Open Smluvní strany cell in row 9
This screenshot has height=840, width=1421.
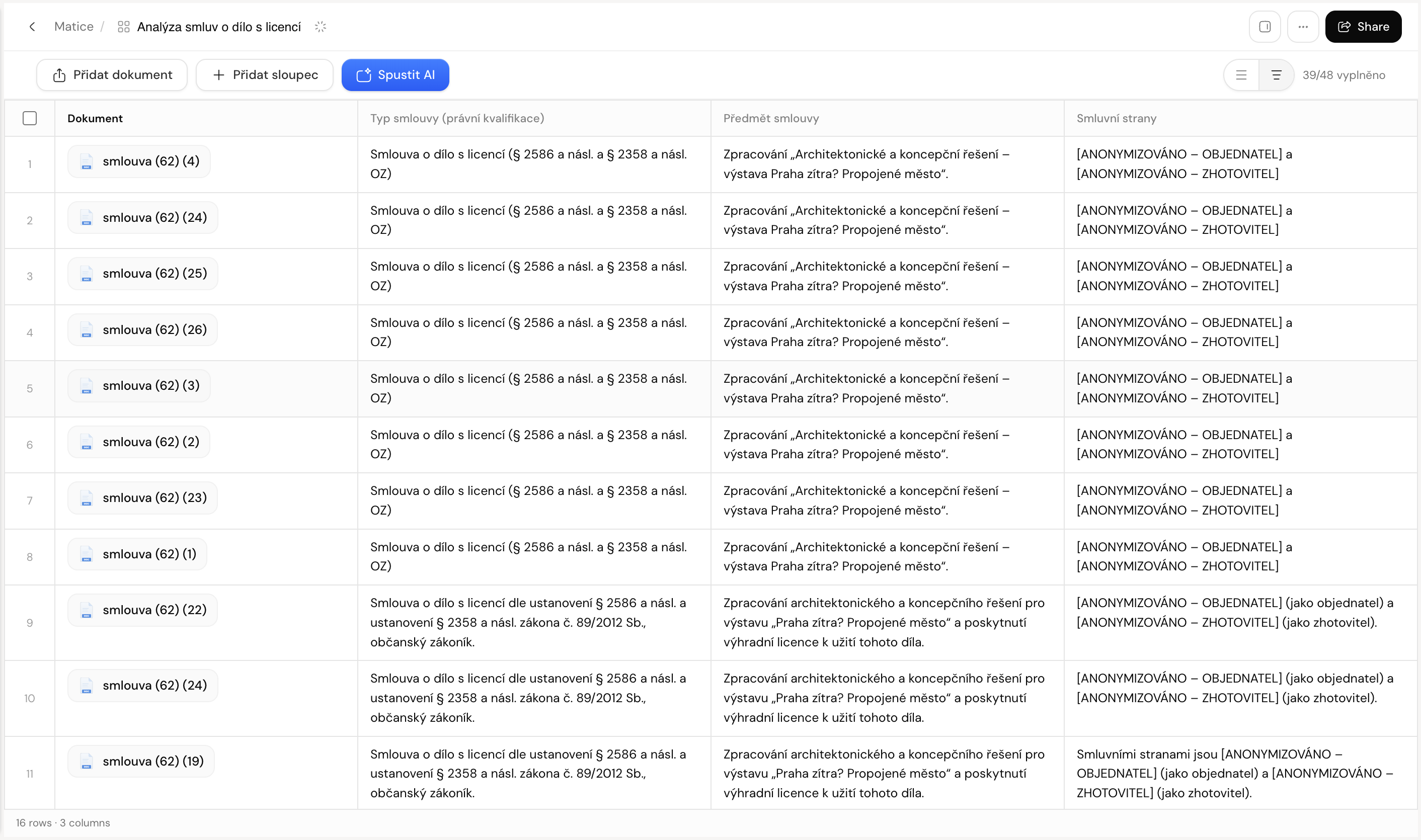[1240, 623]
